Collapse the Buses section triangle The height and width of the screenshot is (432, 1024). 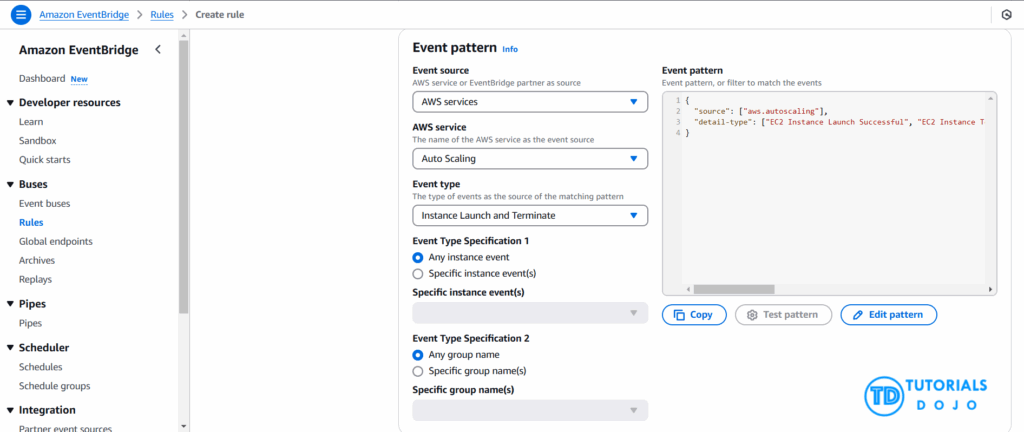(x=10, y=184)
